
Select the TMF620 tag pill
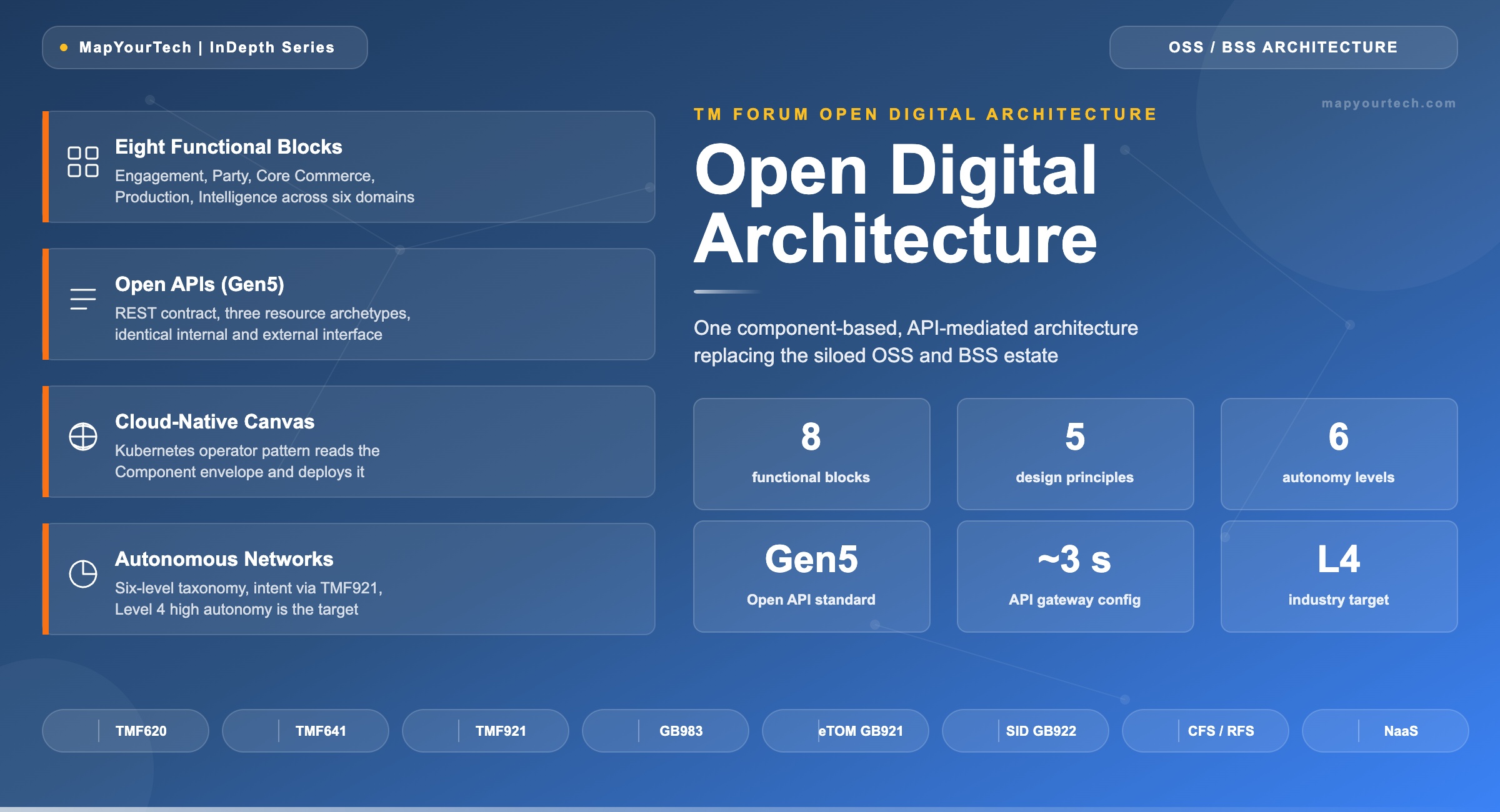click(x=126, y=731)
